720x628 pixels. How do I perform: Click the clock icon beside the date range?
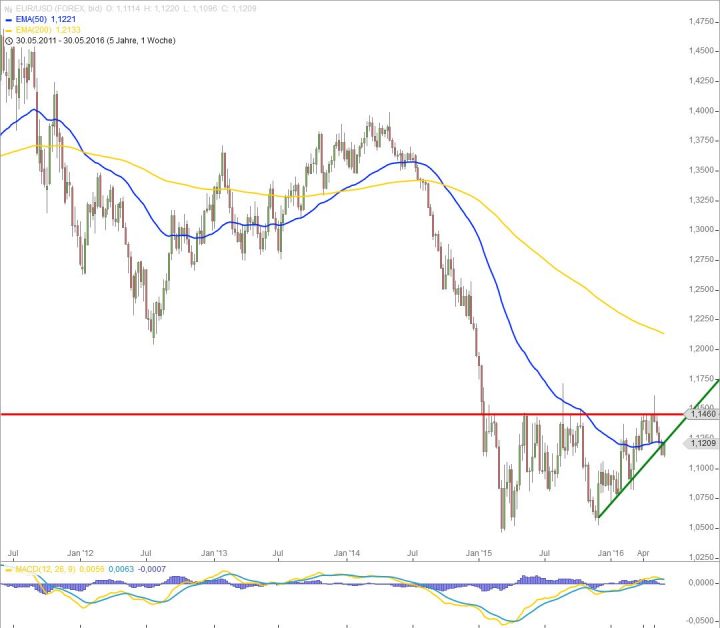click(x=8, y=41)
